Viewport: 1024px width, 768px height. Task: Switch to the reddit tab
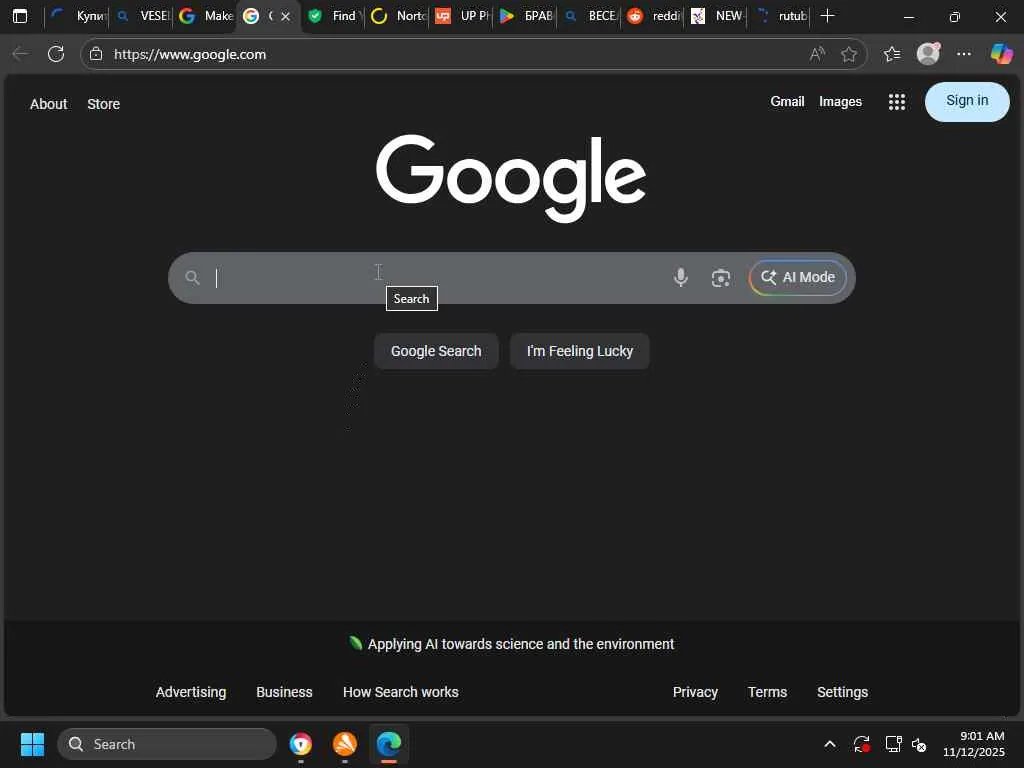653,16
